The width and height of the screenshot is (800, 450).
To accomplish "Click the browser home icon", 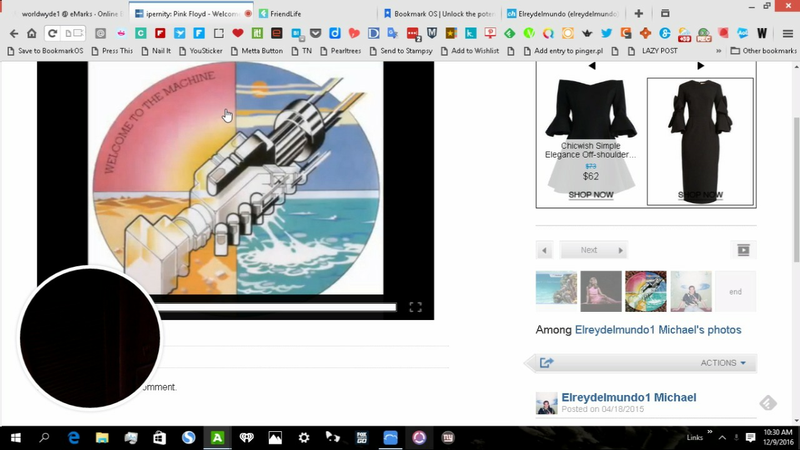I will [x=31, y=33].
